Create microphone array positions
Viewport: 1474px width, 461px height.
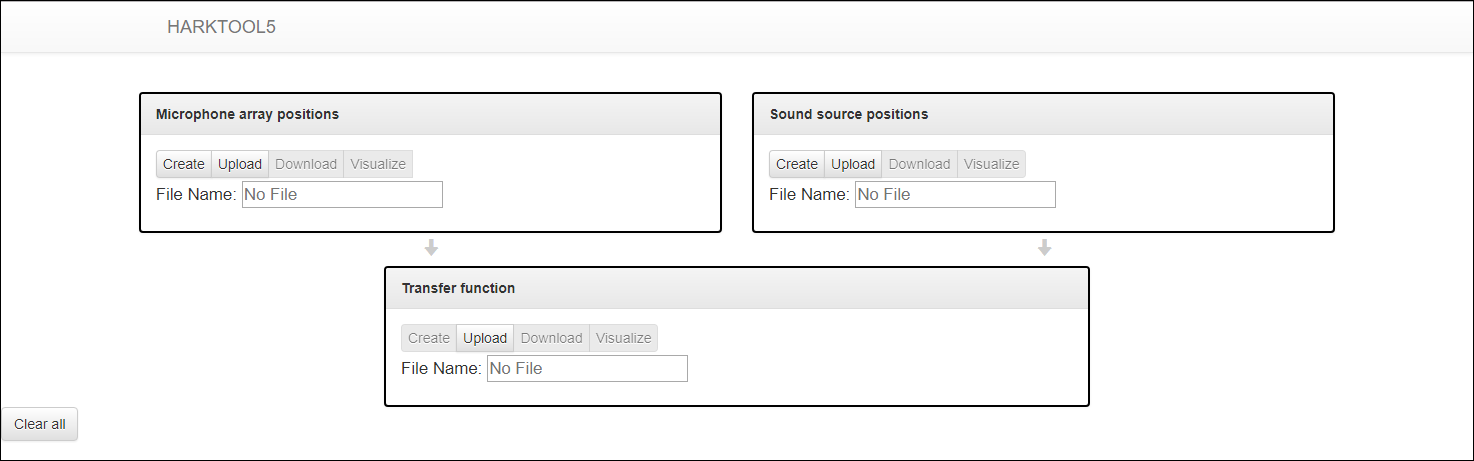click(184, 164)
